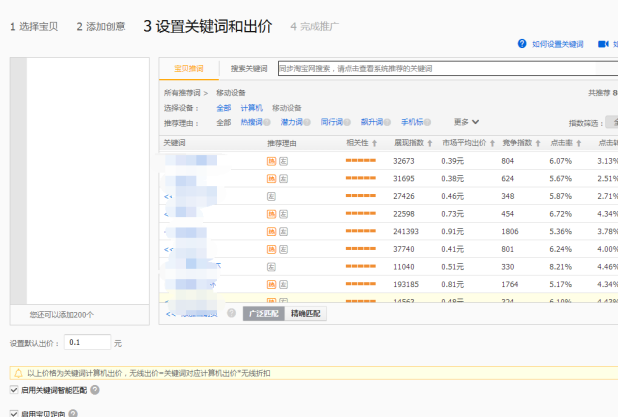The height and width of the screenshot is (417, 618).
Task: Click the orange 热 icon in row 32673
Action: [x=272, y=161]
